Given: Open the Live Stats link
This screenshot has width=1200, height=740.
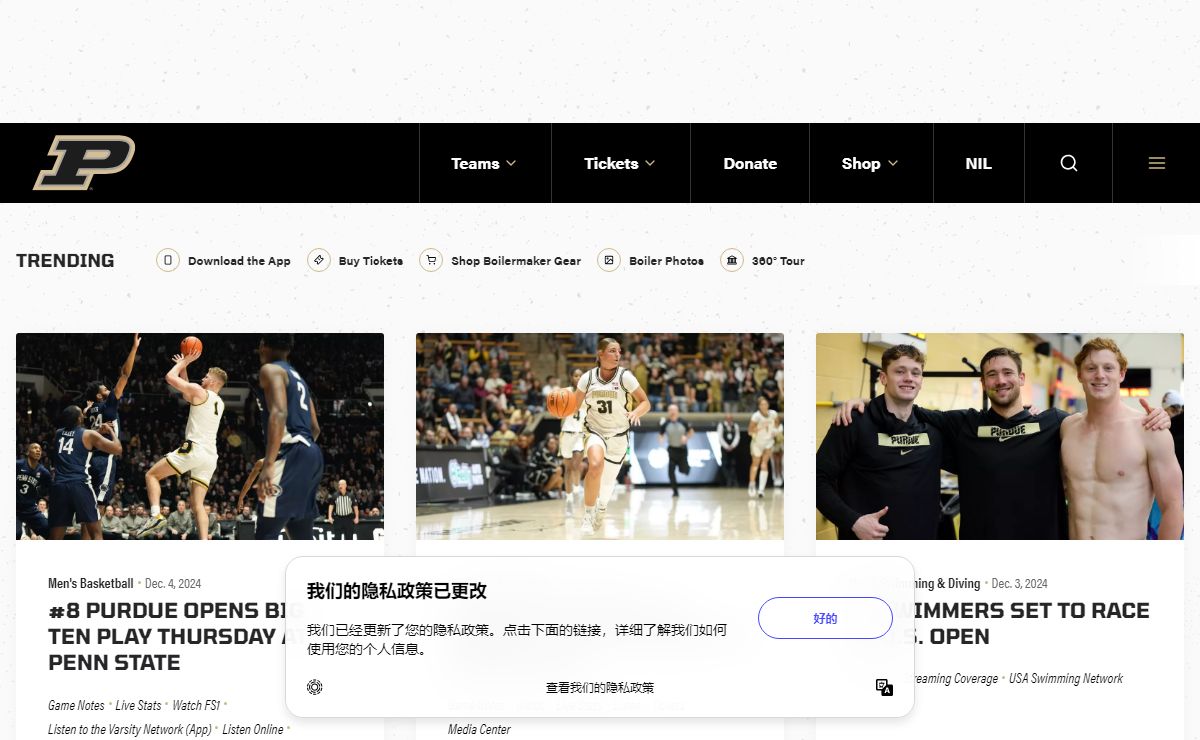Looking at the screenshot, I should (x=138, y=705).
